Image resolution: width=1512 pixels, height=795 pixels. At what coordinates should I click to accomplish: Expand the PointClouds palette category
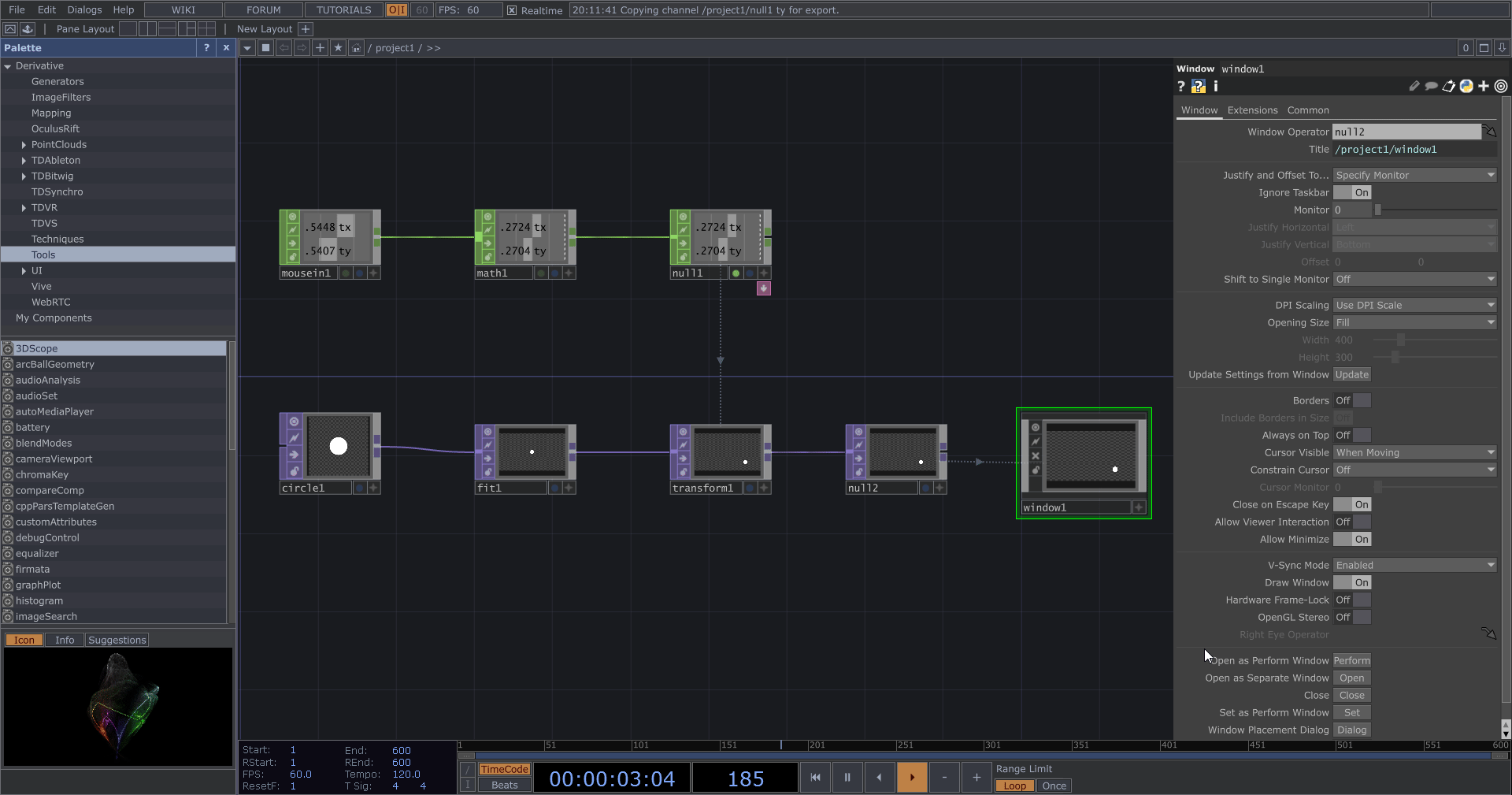pos(22,145)
